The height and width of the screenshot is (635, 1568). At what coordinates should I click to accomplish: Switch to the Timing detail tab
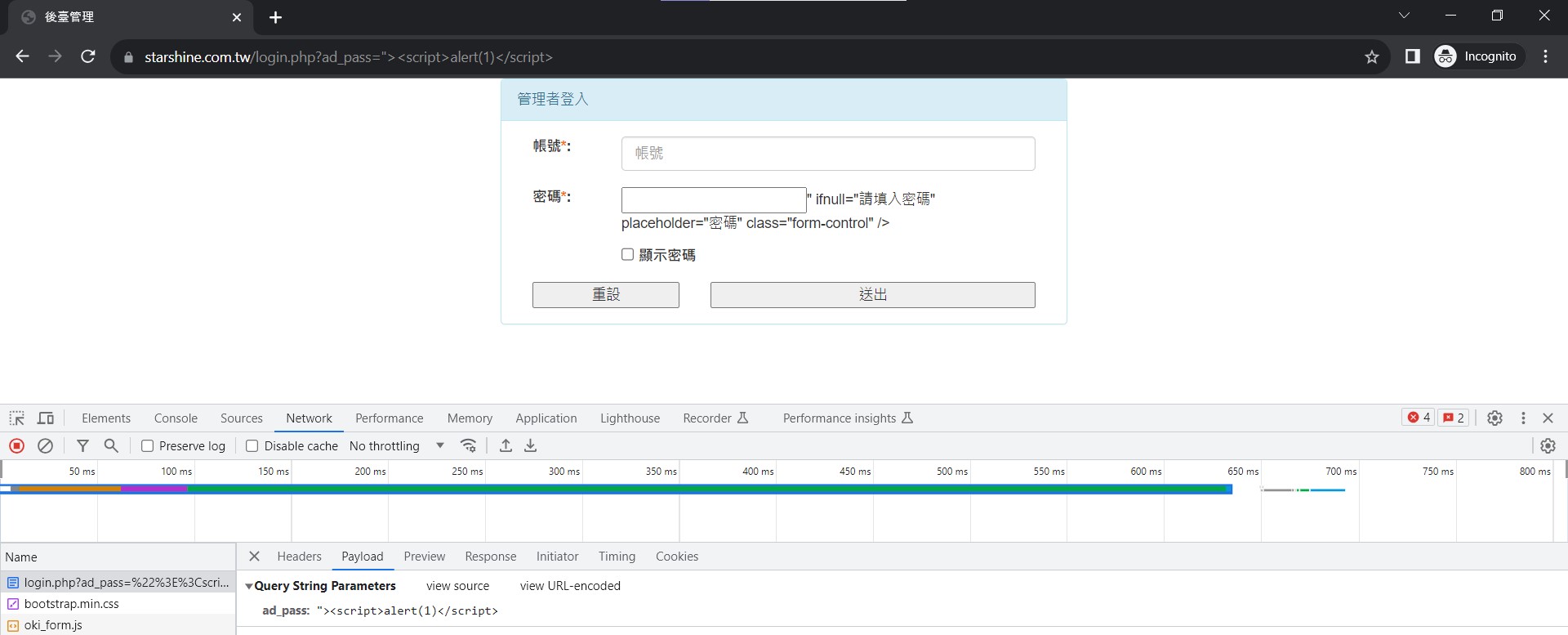(617, 557)
